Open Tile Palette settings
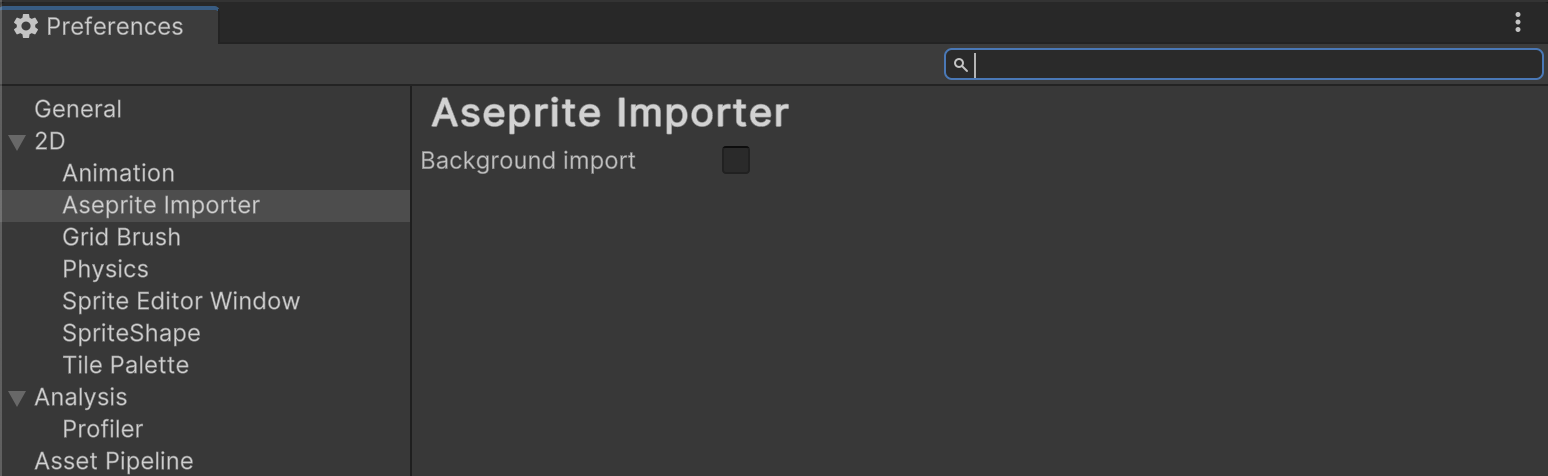This screenshot has width=1548, height=476. (x=125, y=365)
